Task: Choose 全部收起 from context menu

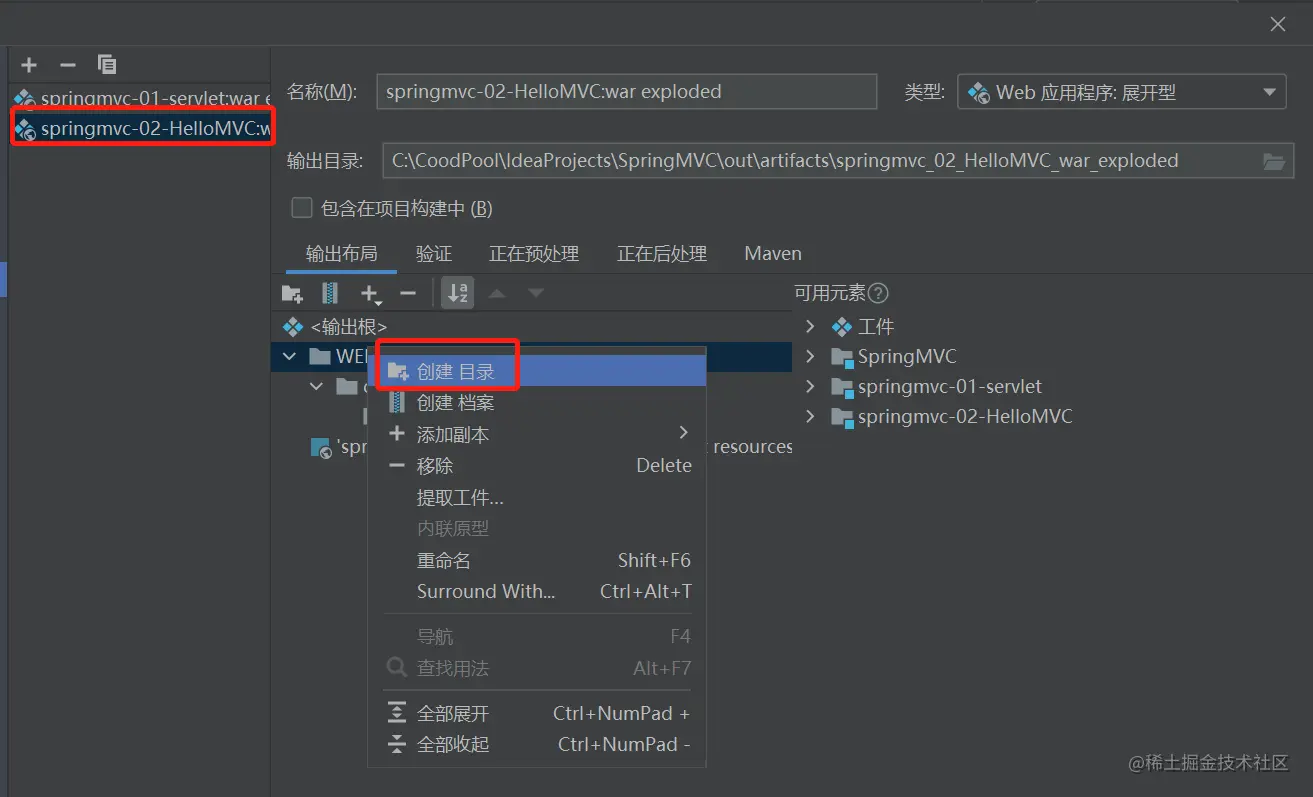Action: (538, 744)
